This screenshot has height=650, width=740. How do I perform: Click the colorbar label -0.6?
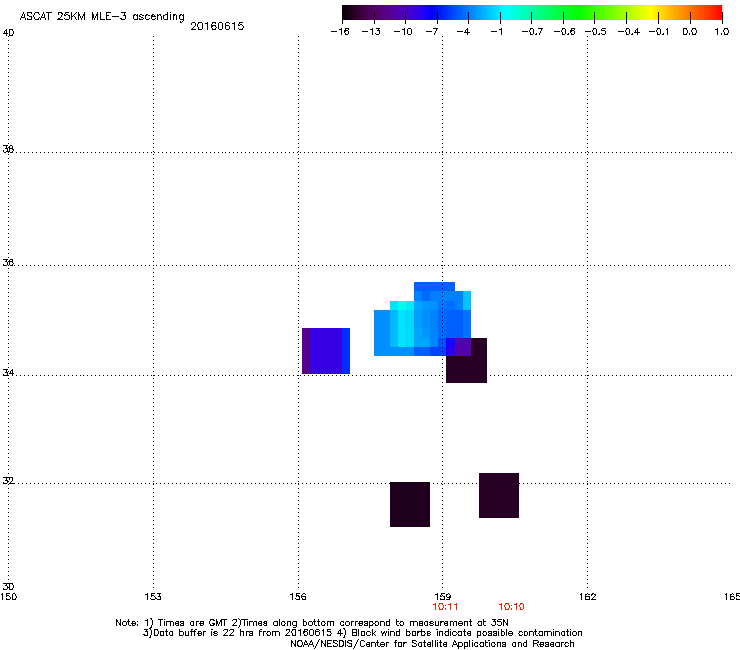point(564,32)
